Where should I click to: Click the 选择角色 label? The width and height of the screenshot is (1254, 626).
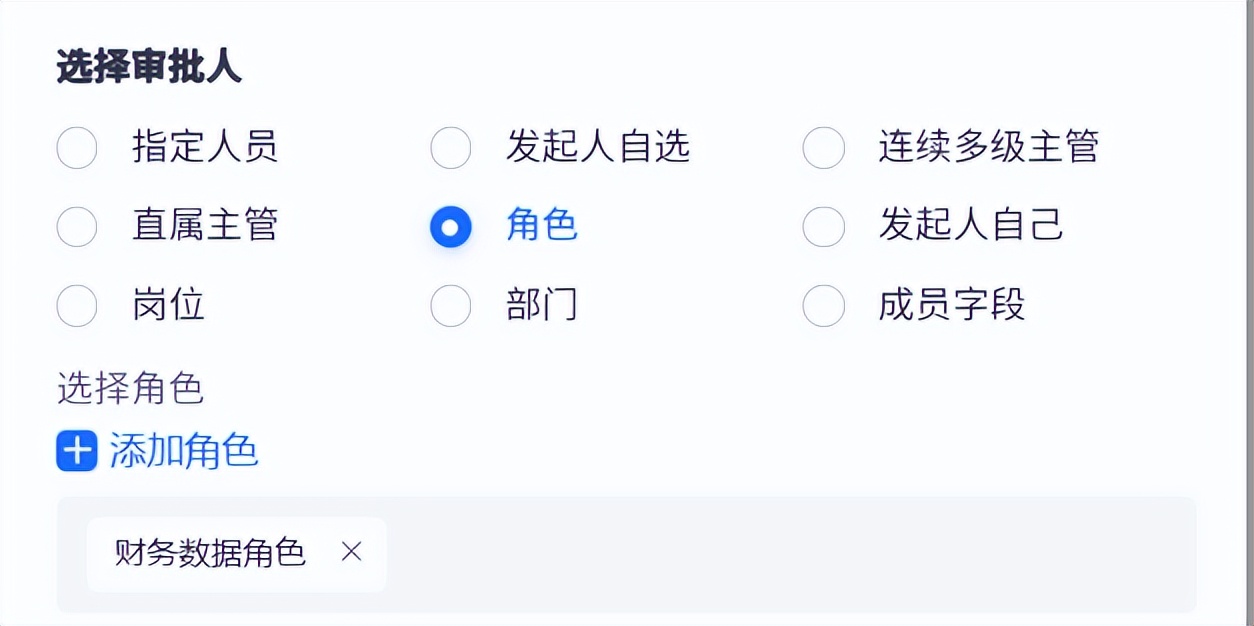pyautogui.click(x=130, y=390)
